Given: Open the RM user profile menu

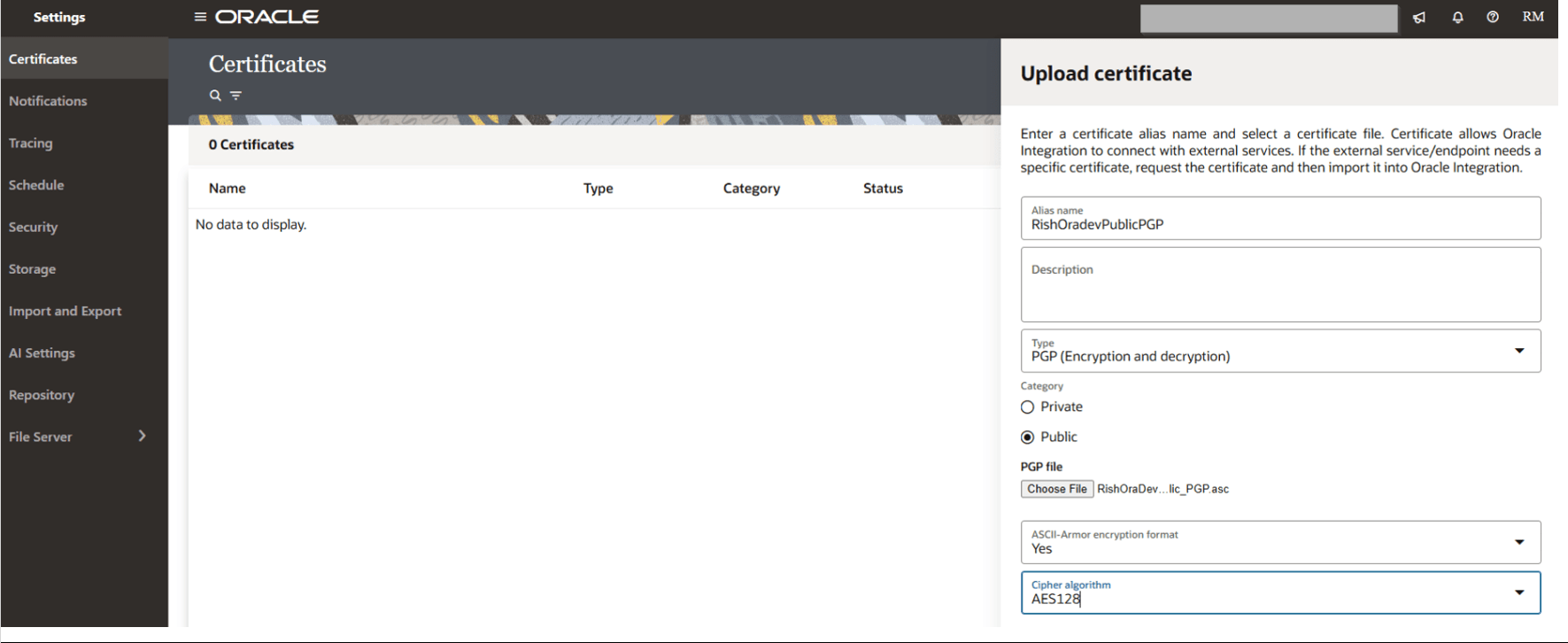Looking at the screenshot, I should coord(1533,17).
